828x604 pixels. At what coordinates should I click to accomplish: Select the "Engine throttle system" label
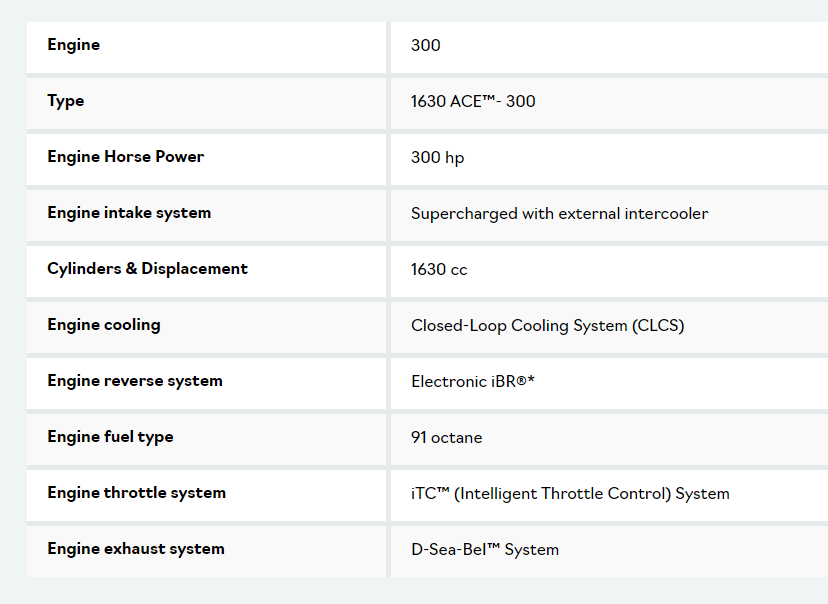pyautogui.click(x=137, y=493)
